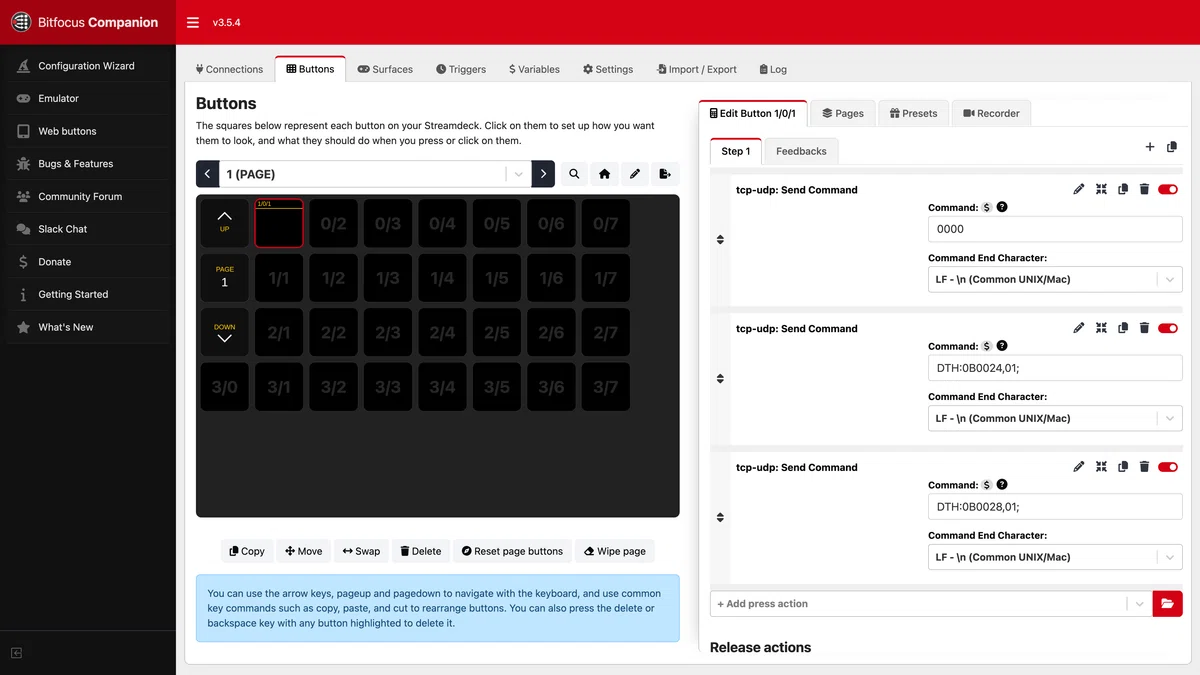Switch to the Import / Export tab

[x=697, y=69]
